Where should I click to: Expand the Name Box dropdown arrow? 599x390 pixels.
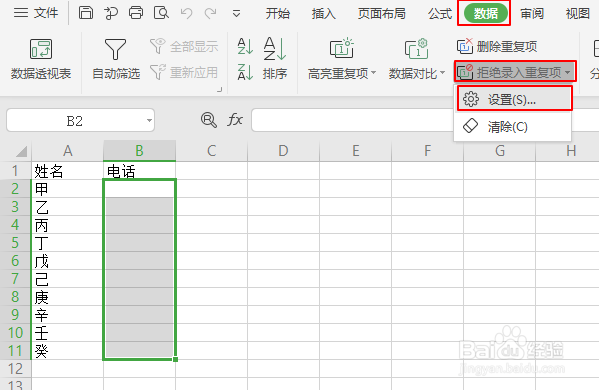pyautogui.click(x=149, y=121)
